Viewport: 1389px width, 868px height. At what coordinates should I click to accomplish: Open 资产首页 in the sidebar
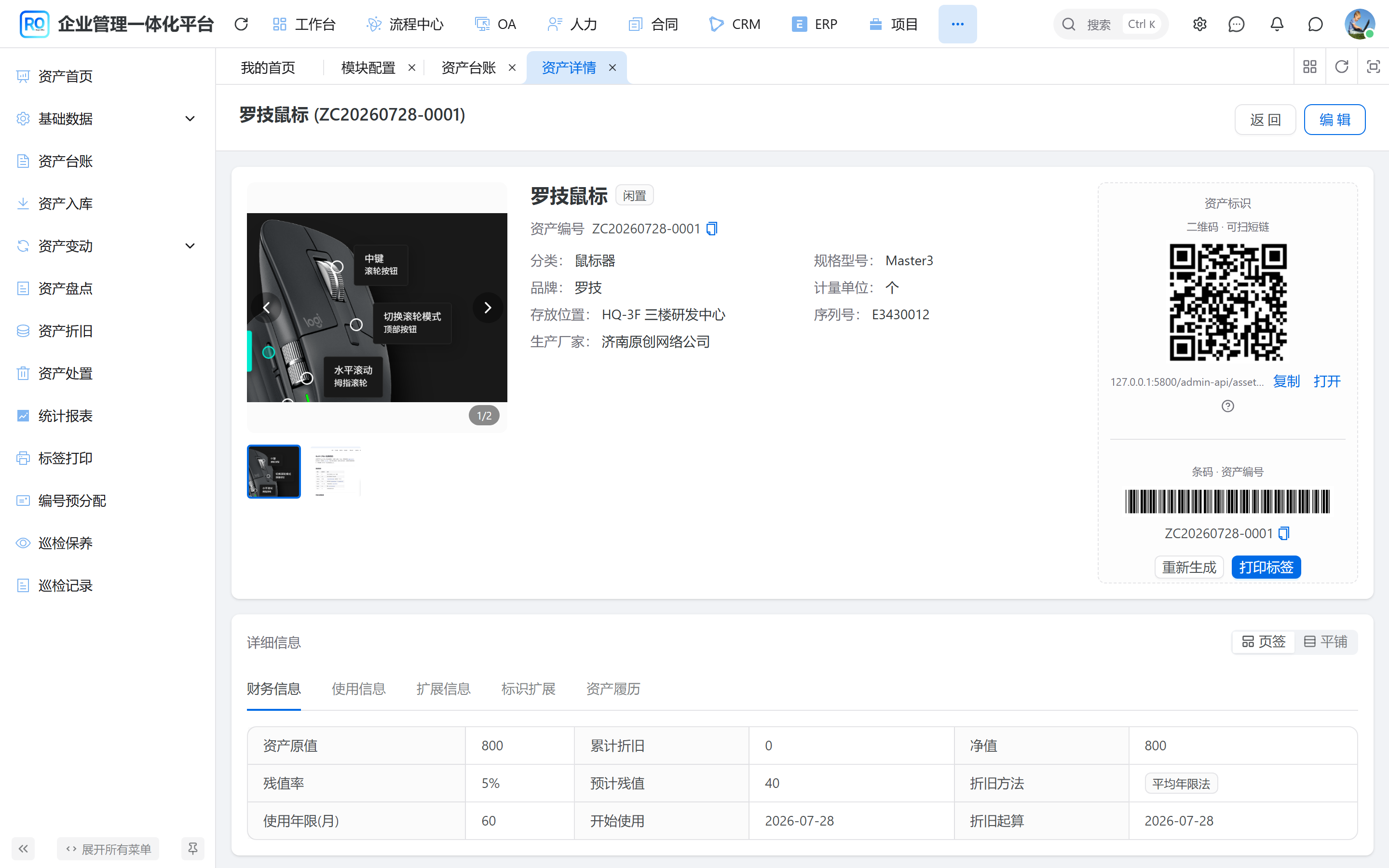point(65,76)
